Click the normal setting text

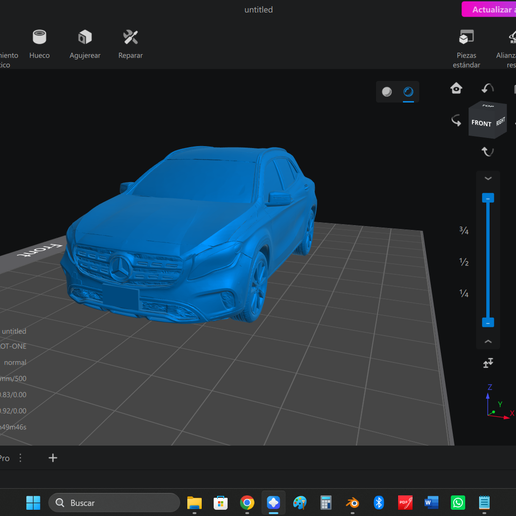(x=15, y=362)
